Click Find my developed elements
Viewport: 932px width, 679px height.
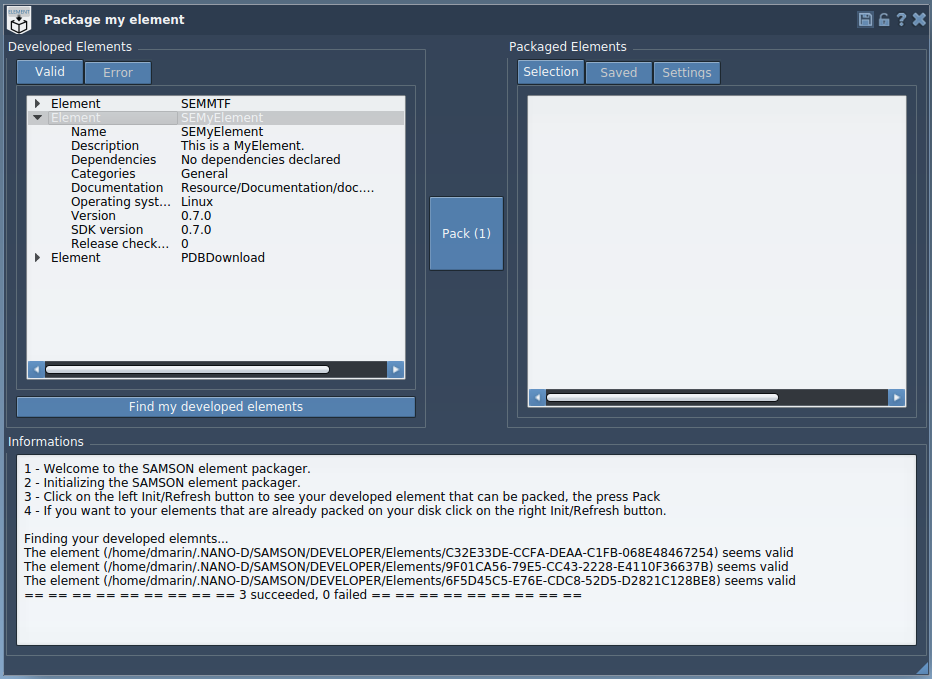[x=215, y=407]
